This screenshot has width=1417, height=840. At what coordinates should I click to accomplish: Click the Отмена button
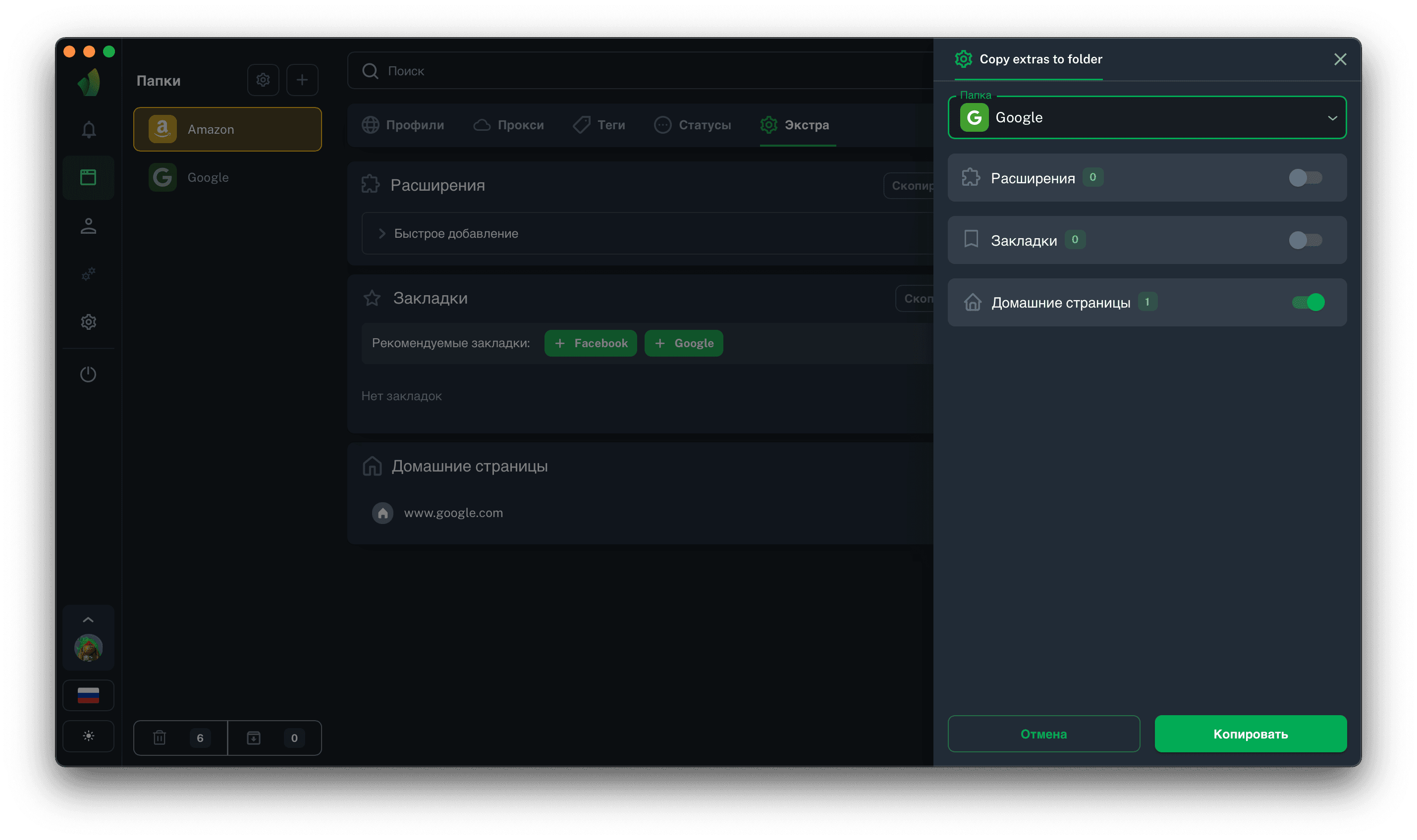tap(1043, 734)
